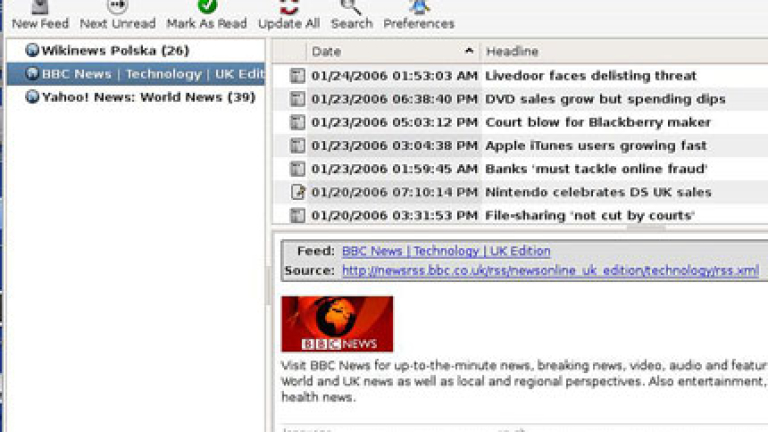
Task: Click the New Feed toolbar button
Action: coord(40,15)
